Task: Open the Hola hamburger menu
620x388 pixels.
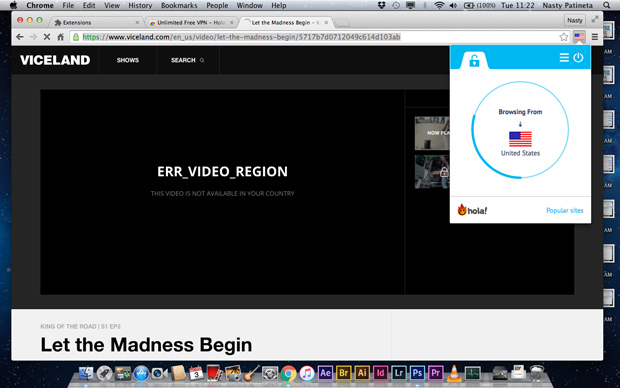Action: [564, 58]
